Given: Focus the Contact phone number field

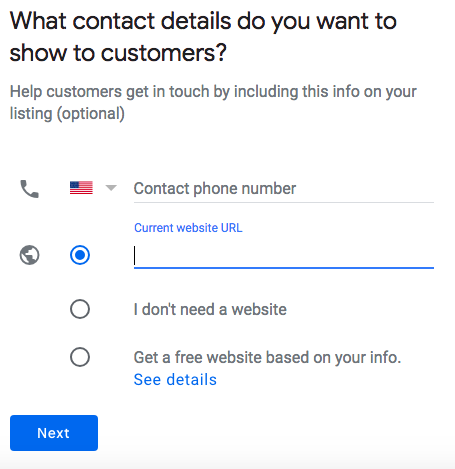Looking at the screenshot, I should [x=284, y=188].
